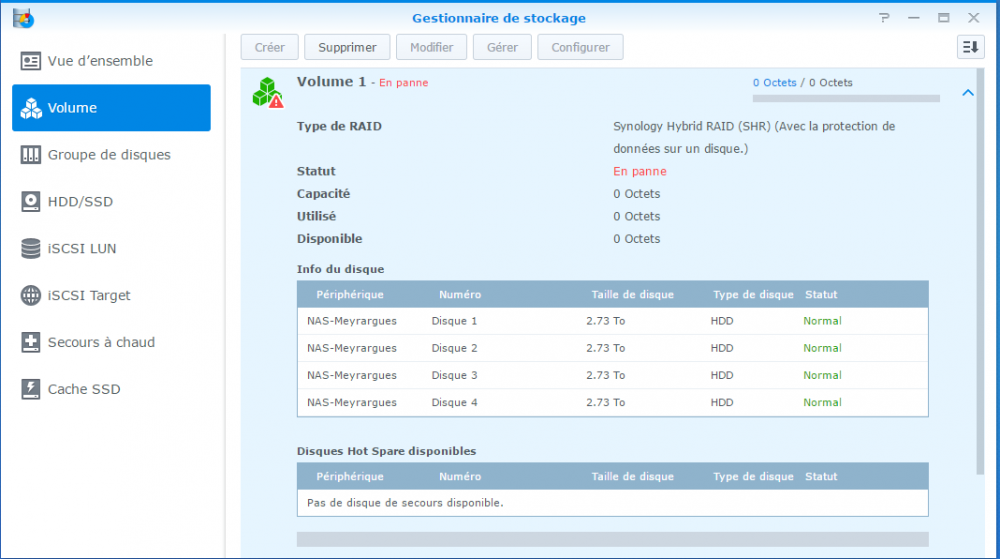Open the help question mark icon

(x=884, y=18)
